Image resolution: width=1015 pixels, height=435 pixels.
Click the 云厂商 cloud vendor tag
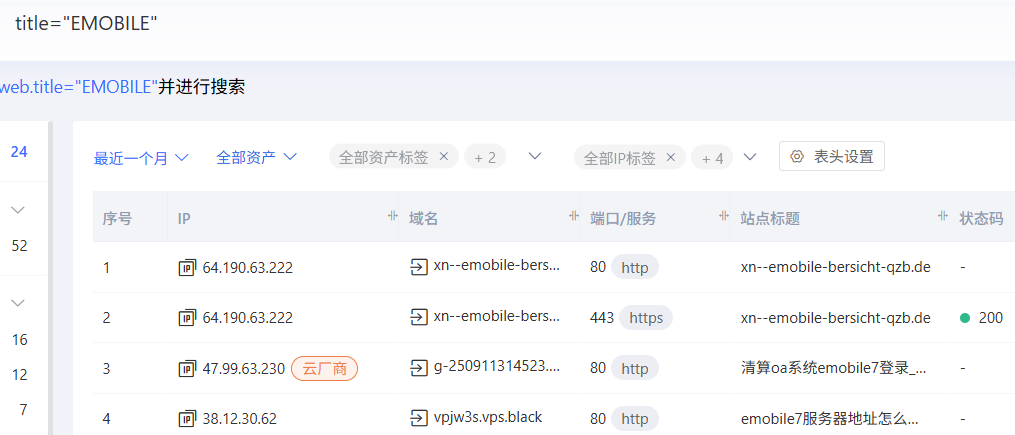tap(324, 369)
